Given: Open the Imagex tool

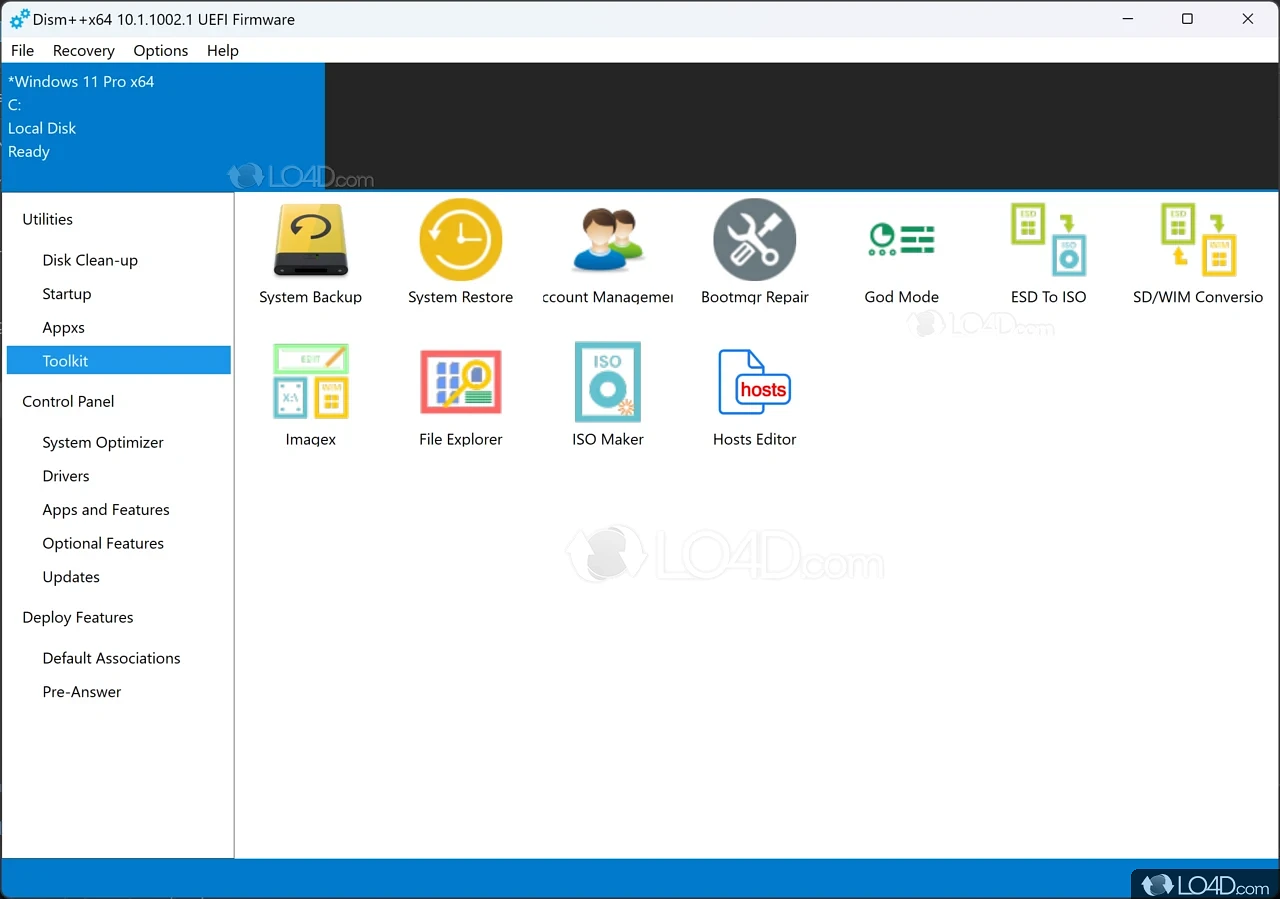Looking at the screenshot, I should pyautogui.click(x=310, y=392).
